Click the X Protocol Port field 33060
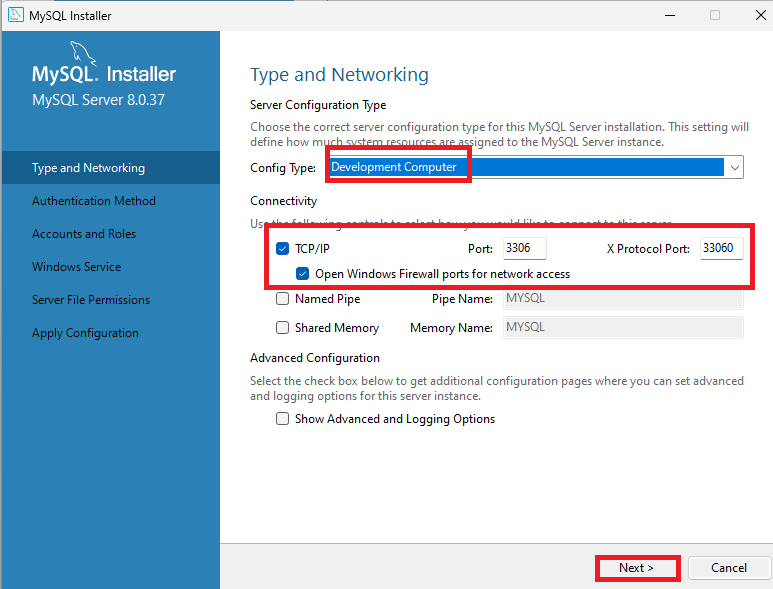This screenshot has height=589, width=773. pyautogui.click(x=721, y=248)
